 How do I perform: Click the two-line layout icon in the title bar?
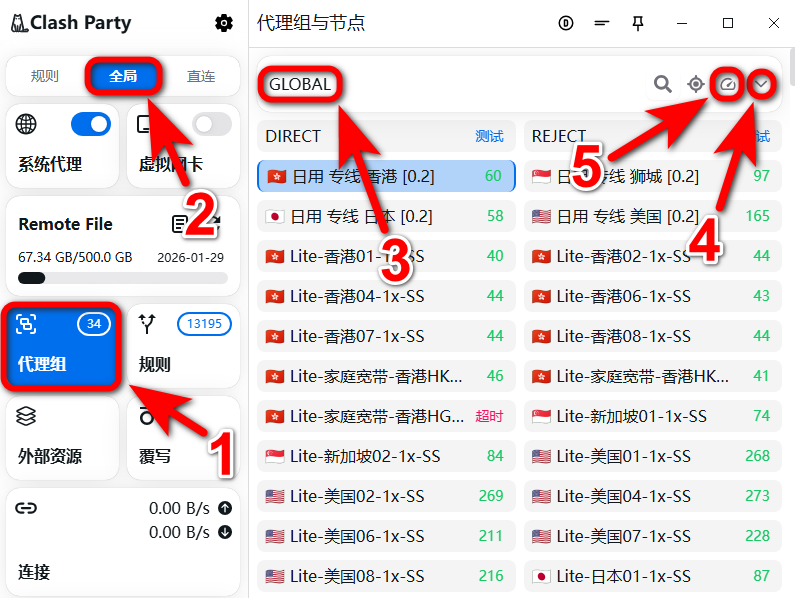[602, 23]
